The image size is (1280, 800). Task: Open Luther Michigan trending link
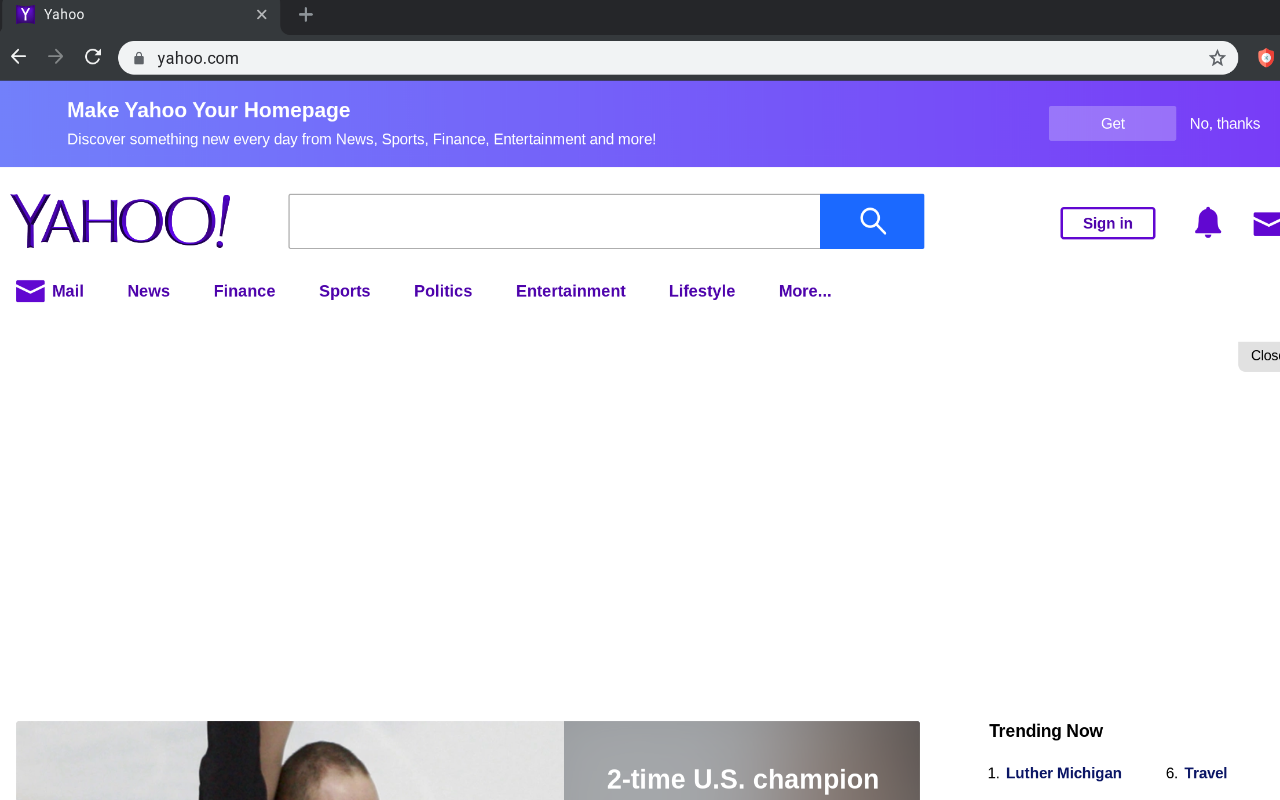tap(1063, 773)
